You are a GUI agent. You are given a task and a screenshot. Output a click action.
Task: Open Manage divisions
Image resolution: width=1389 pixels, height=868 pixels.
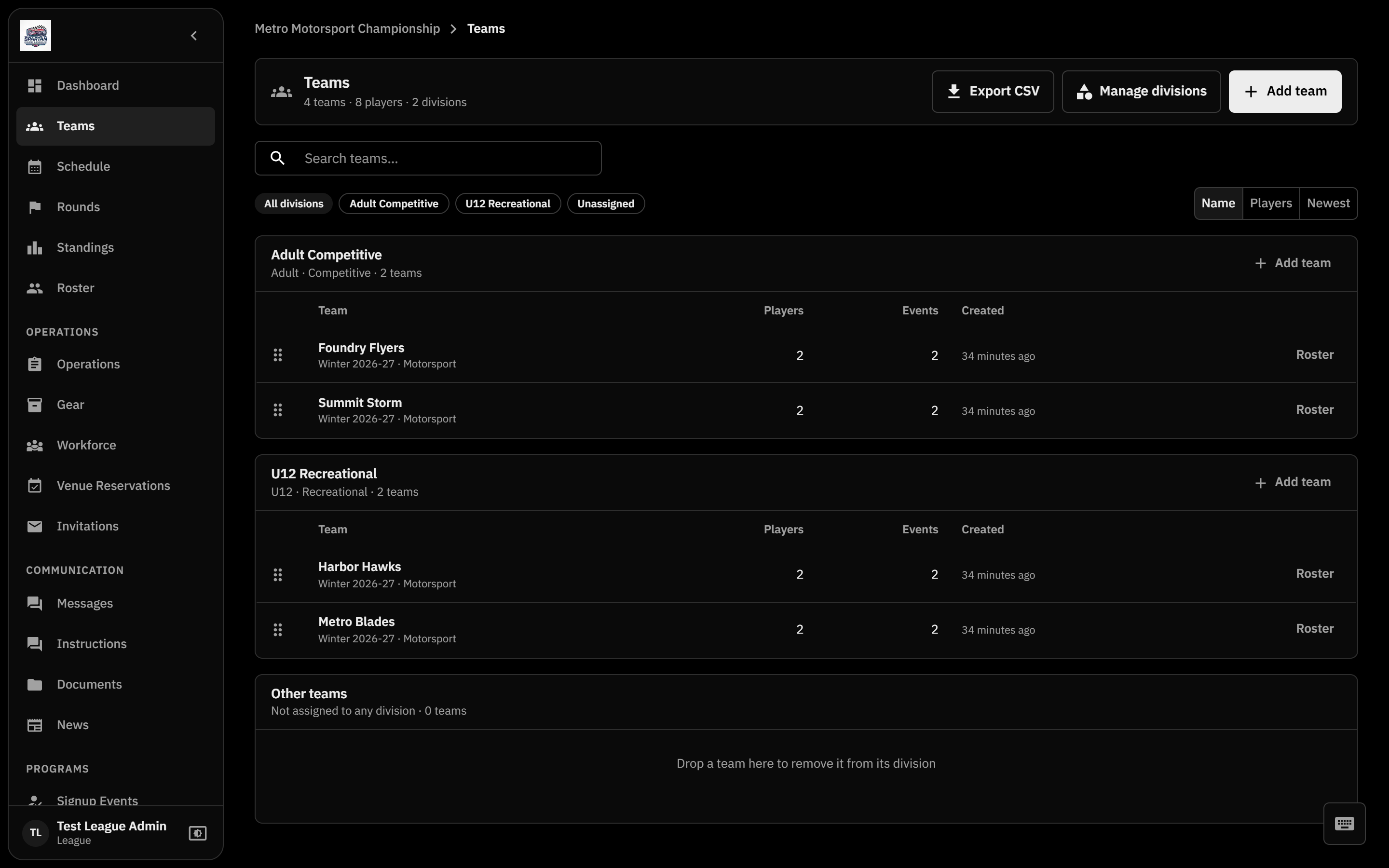tap(1141, 91)
